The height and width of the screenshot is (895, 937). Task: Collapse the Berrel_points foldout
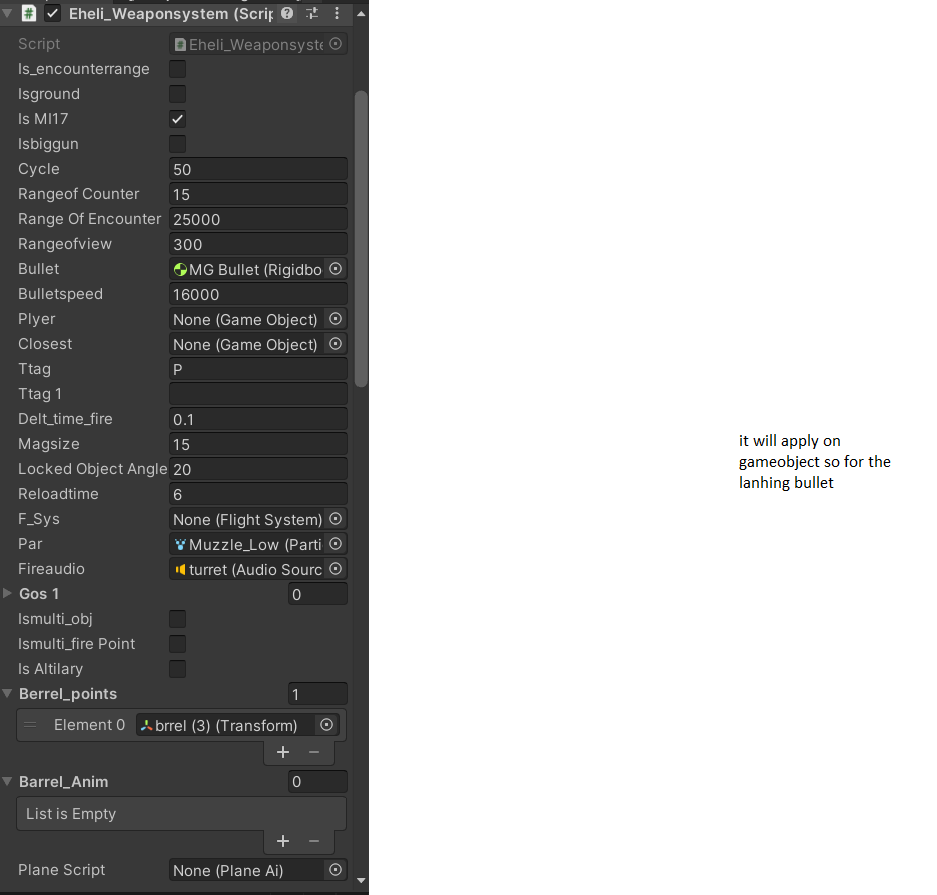8,693
